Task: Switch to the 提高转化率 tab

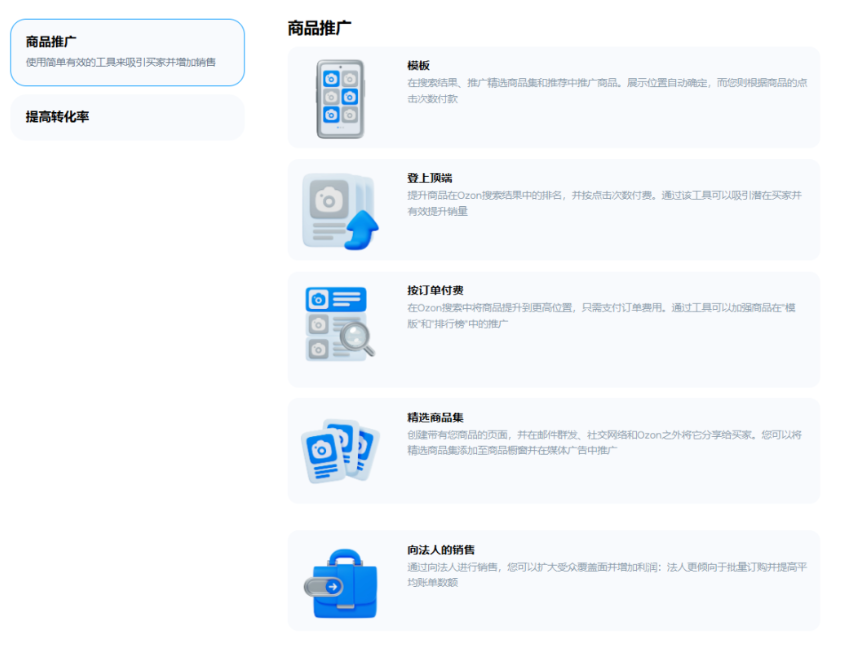Action: pos(127,117)
